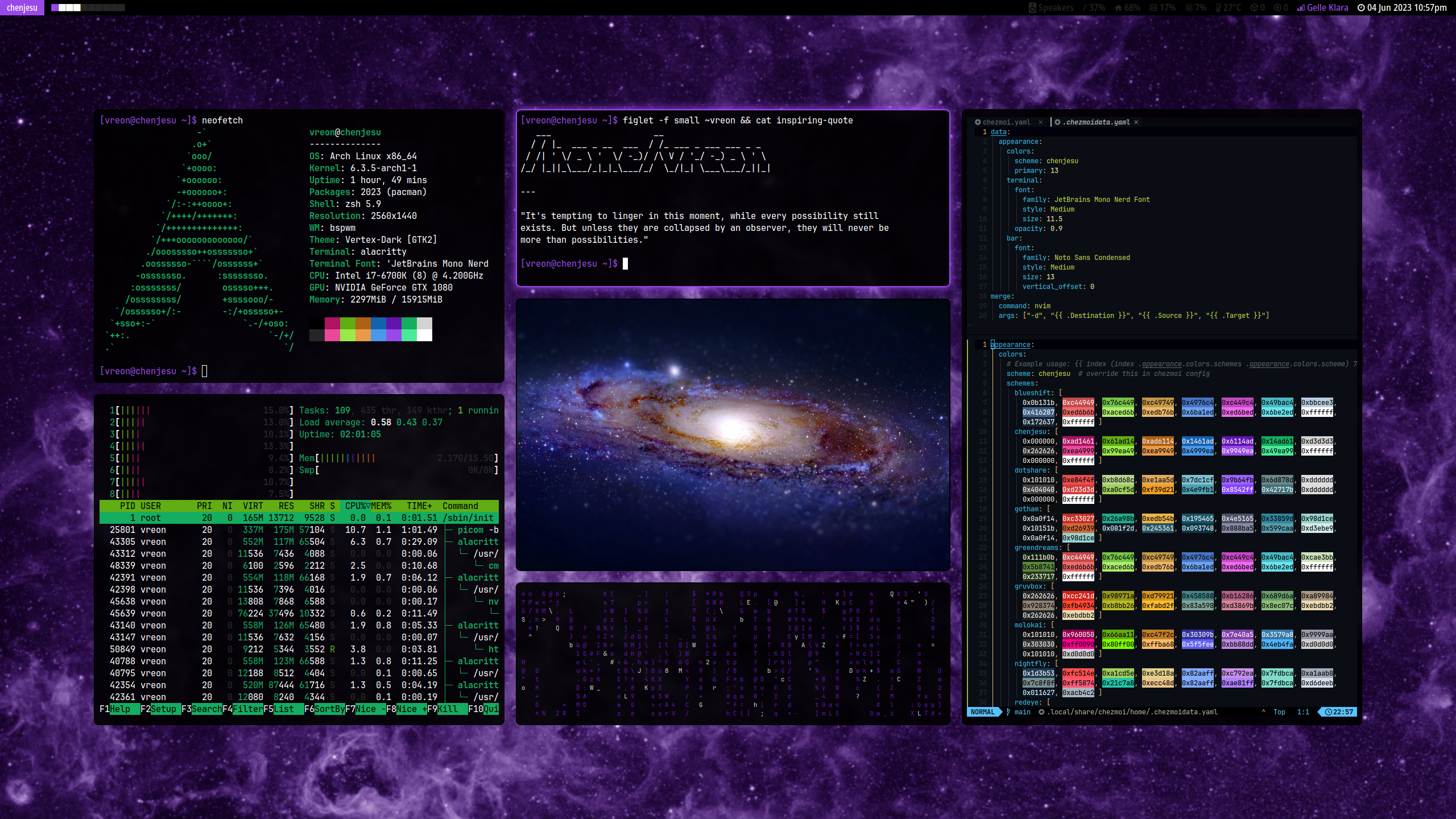Click the htop Mem usage meter bar
This screenshot has width=1456, height=819.
point(399,458)
